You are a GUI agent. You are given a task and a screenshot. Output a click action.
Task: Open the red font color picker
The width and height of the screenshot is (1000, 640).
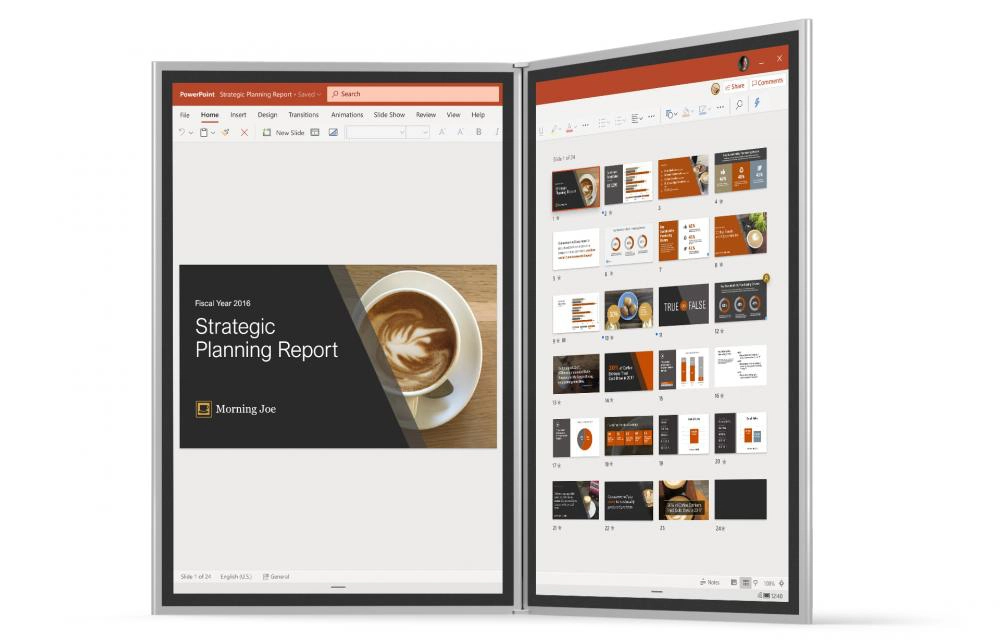[x=569, y=128]
